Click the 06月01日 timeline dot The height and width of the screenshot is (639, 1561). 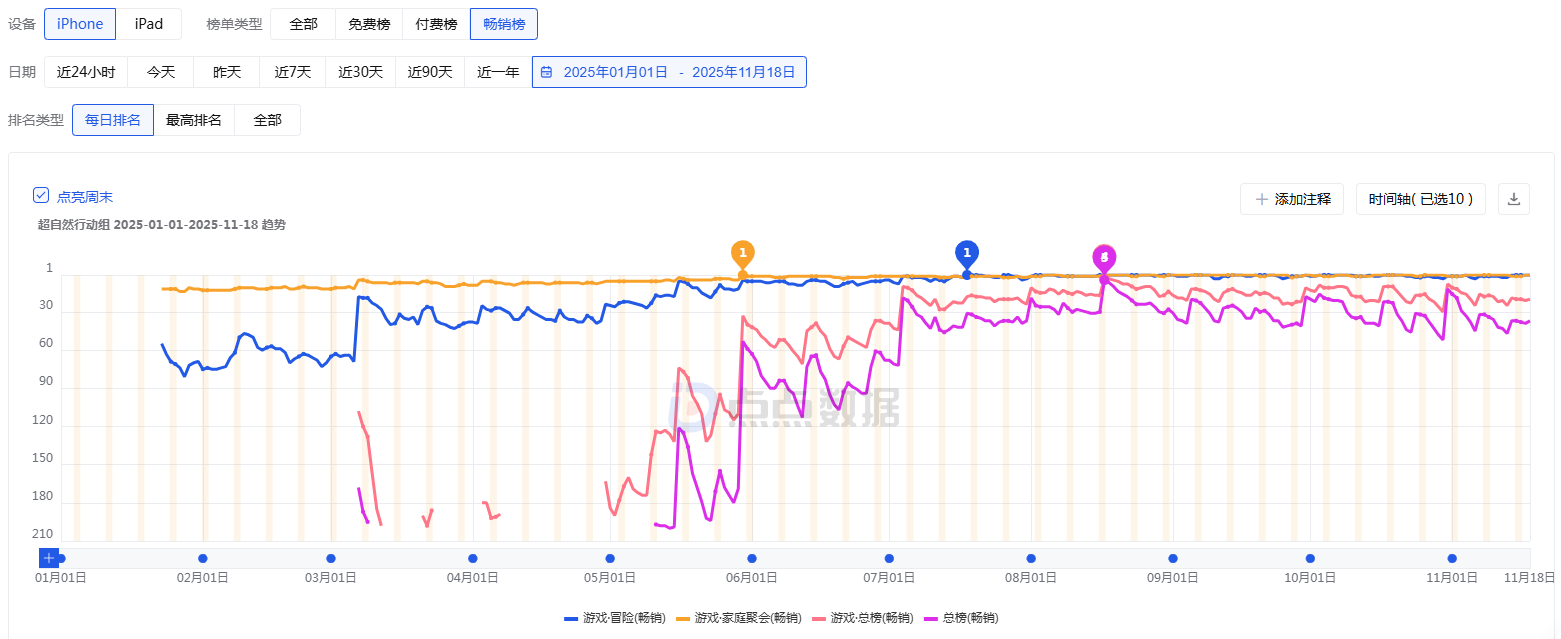click(751, 558)
